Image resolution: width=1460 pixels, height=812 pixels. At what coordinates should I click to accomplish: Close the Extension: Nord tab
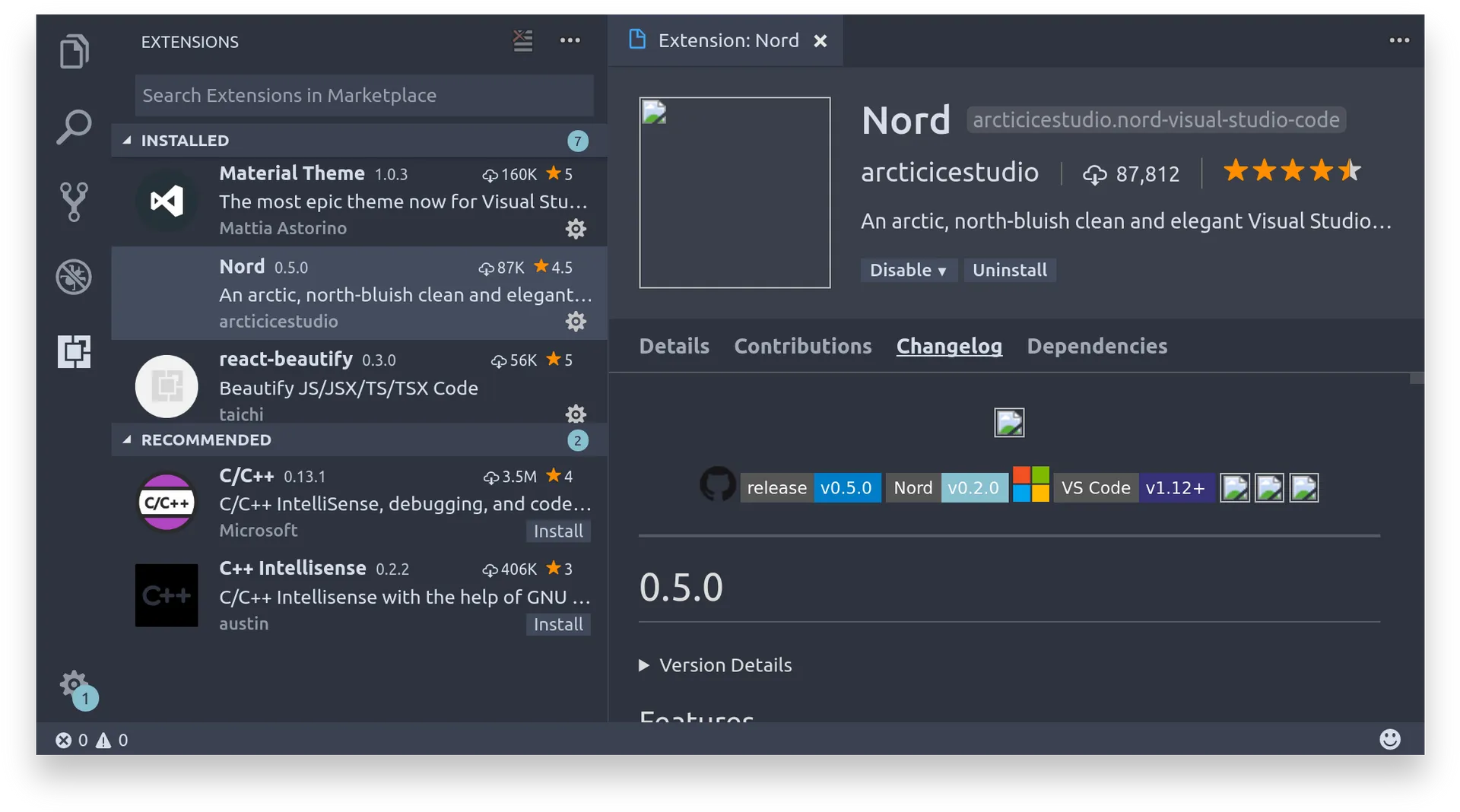820,41
